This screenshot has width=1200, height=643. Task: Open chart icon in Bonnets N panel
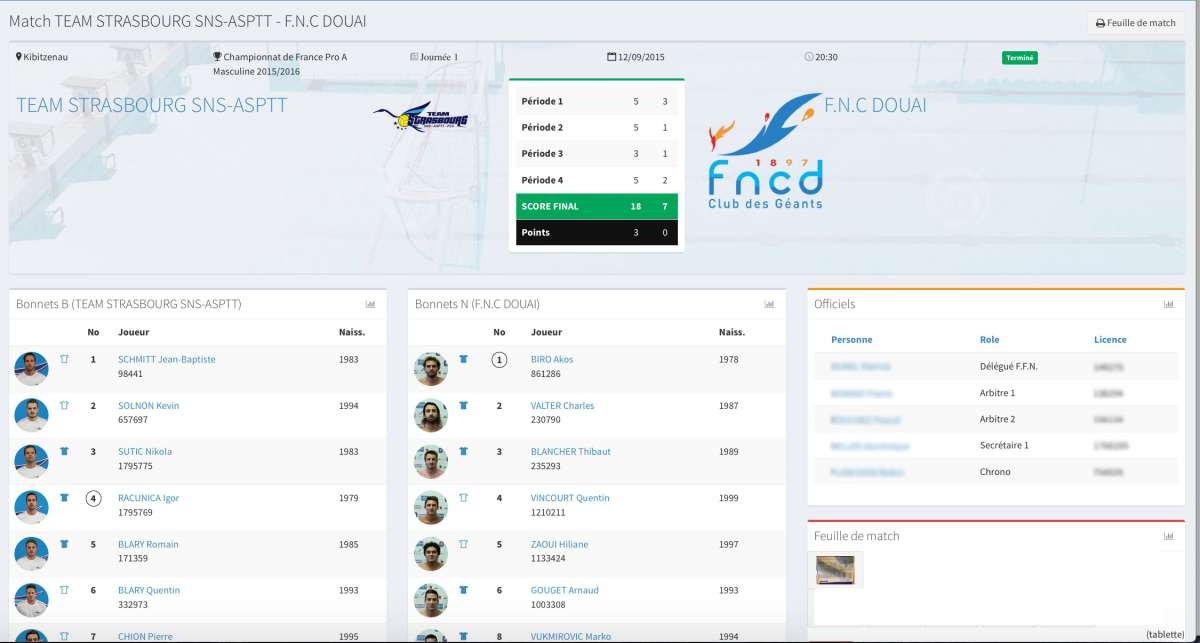point(769,304)
